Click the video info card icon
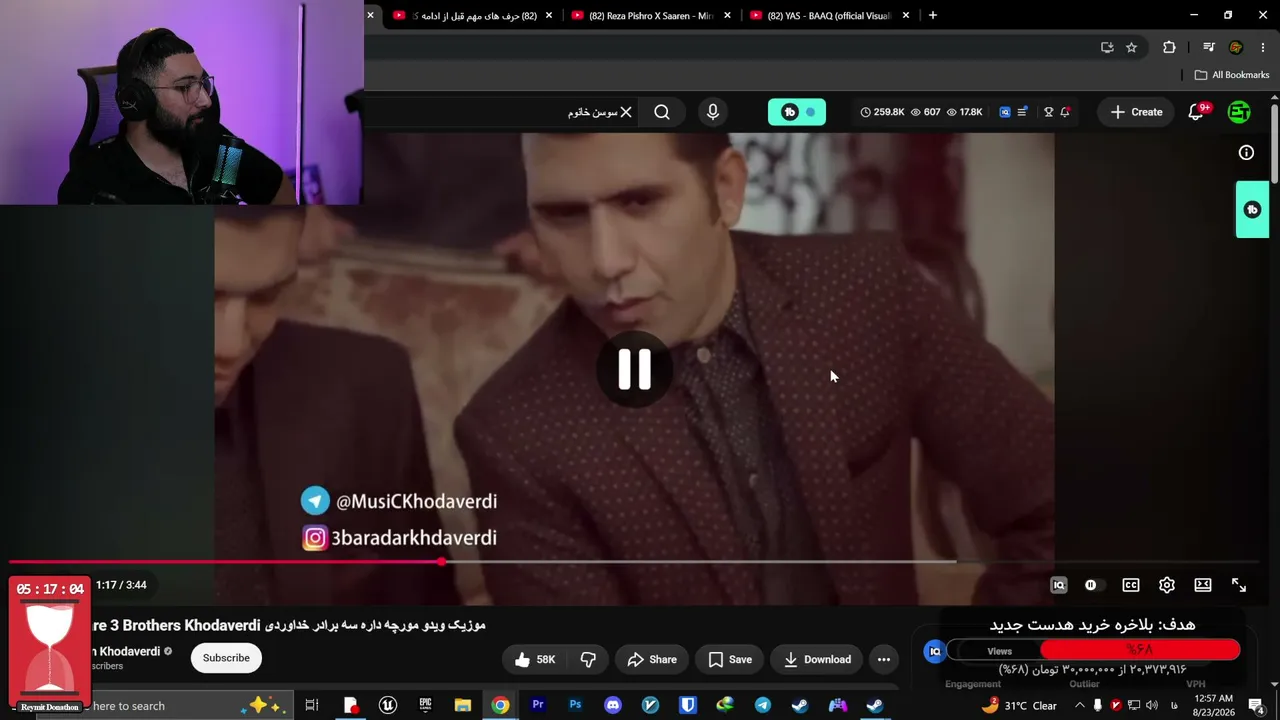1280x720 pixels. (1246, 153)
